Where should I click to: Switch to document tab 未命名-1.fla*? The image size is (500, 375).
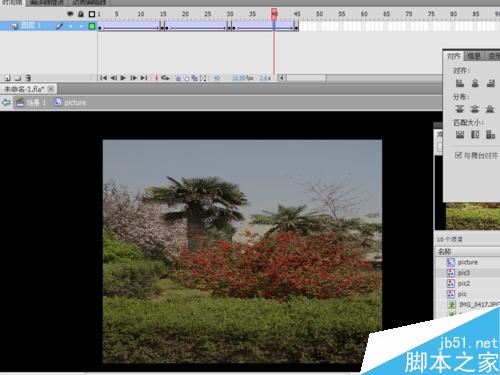point(24,89)
